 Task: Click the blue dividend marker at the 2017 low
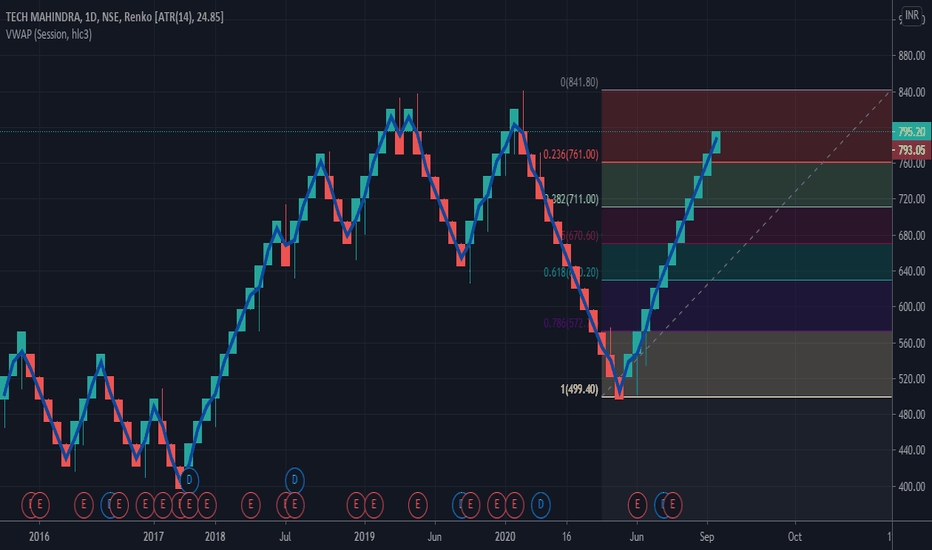(189, 480)
